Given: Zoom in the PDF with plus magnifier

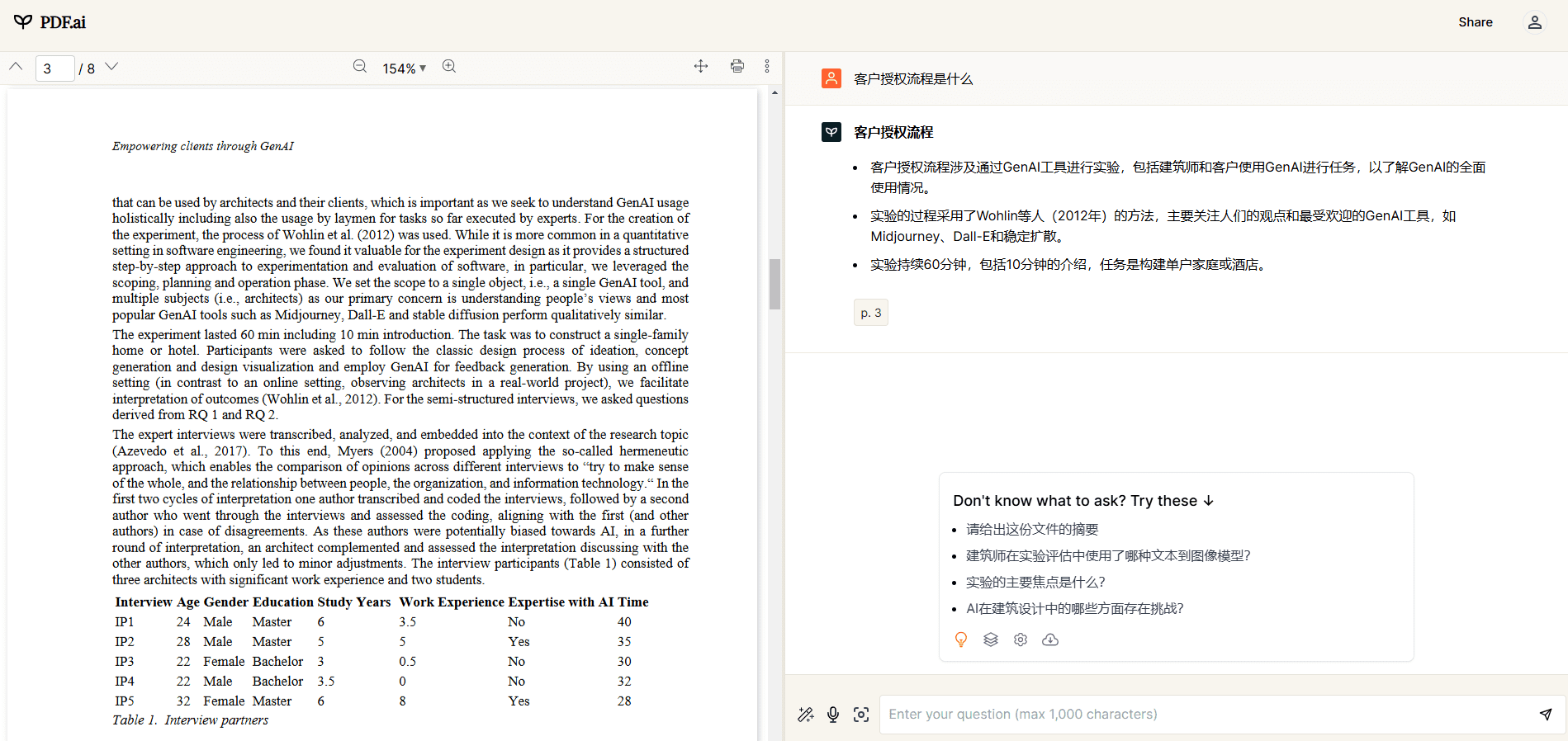Looking at the screenshot, I should [x=449, y=67].
